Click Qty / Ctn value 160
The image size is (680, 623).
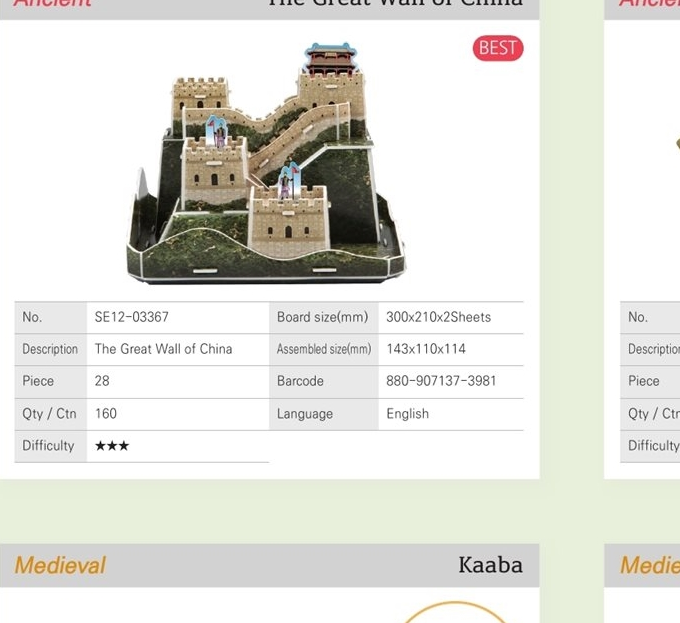106,414
